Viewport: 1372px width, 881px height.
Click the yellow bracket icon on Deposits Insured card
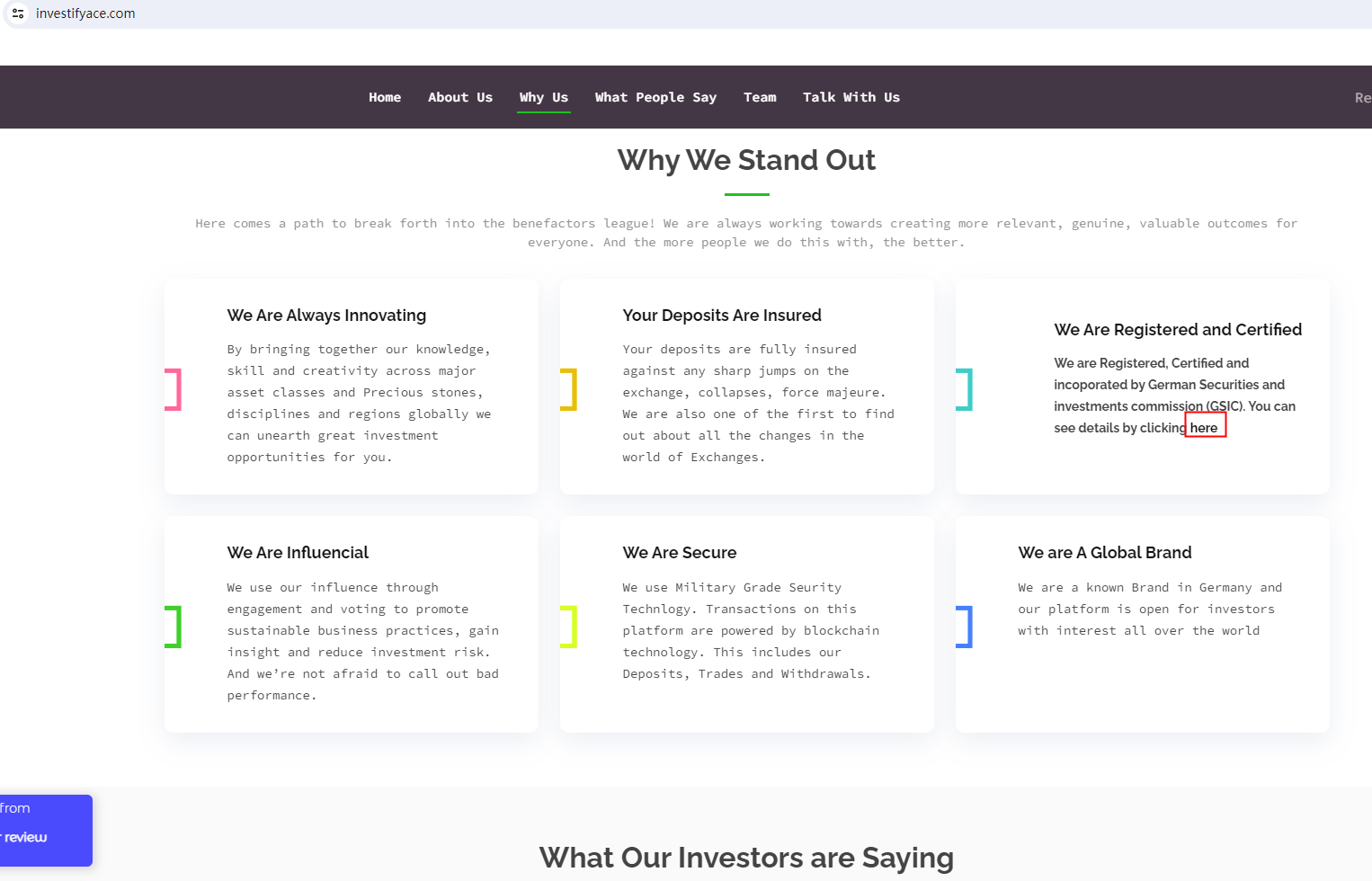click(568, 389)
